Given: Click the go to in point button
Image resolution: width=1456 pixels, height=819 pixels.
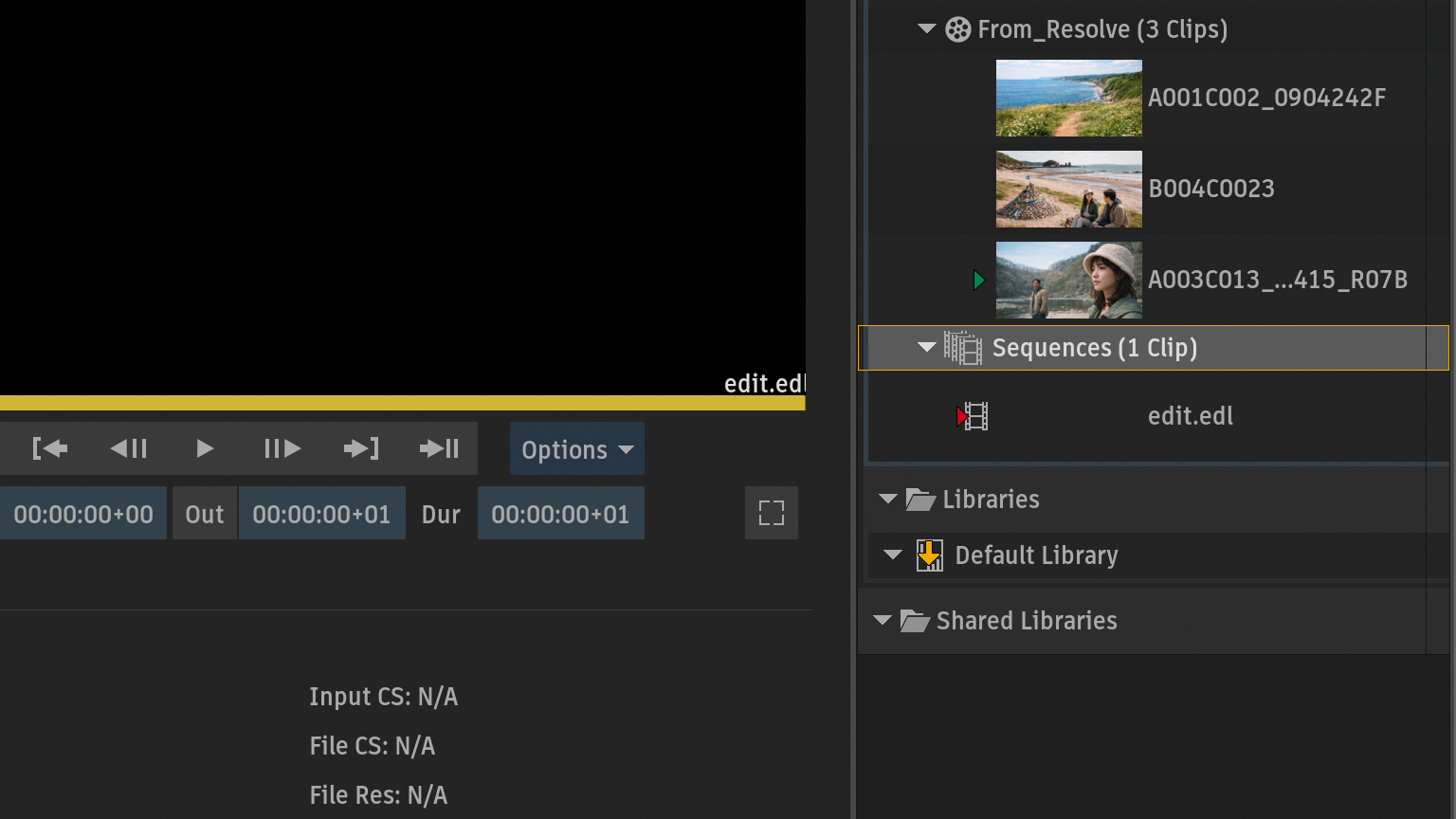Looking at the screenshot, I should click(50, 448).
